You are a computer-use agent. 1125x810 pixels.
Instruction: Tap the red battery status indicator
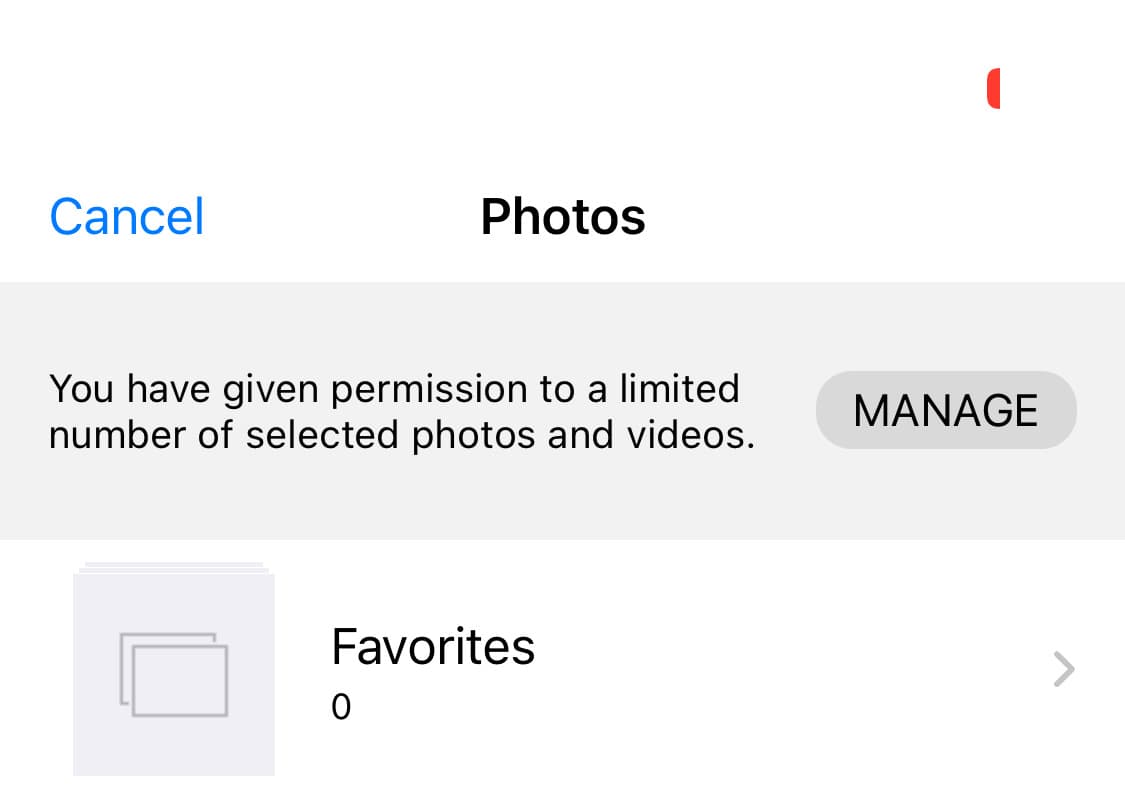[x=993, y=88]
